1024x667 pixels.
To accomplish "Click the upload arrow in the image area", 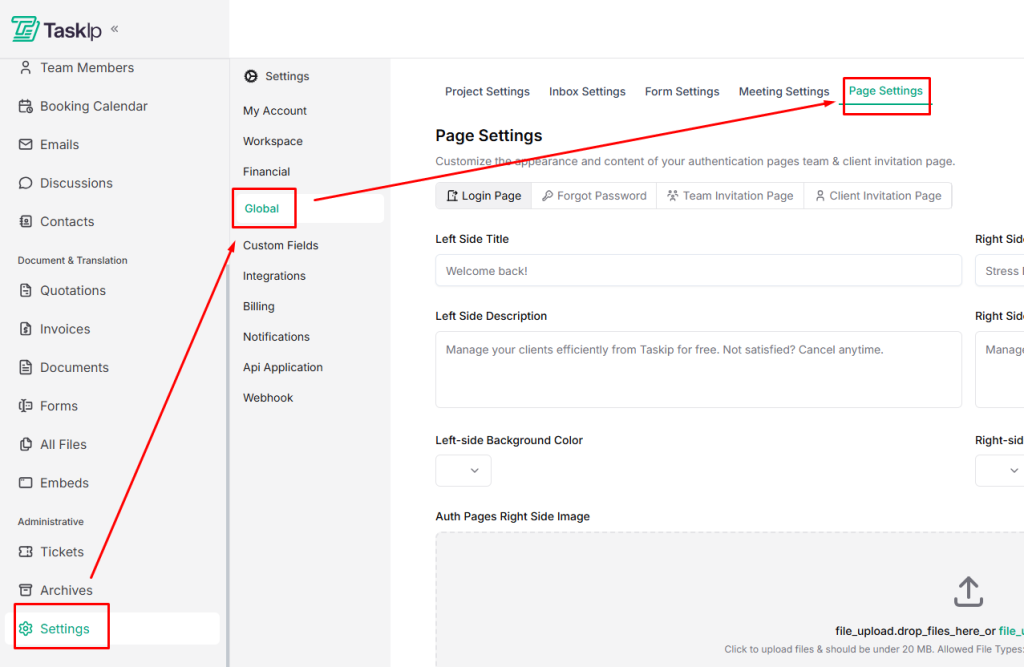I will pos(967,591).
